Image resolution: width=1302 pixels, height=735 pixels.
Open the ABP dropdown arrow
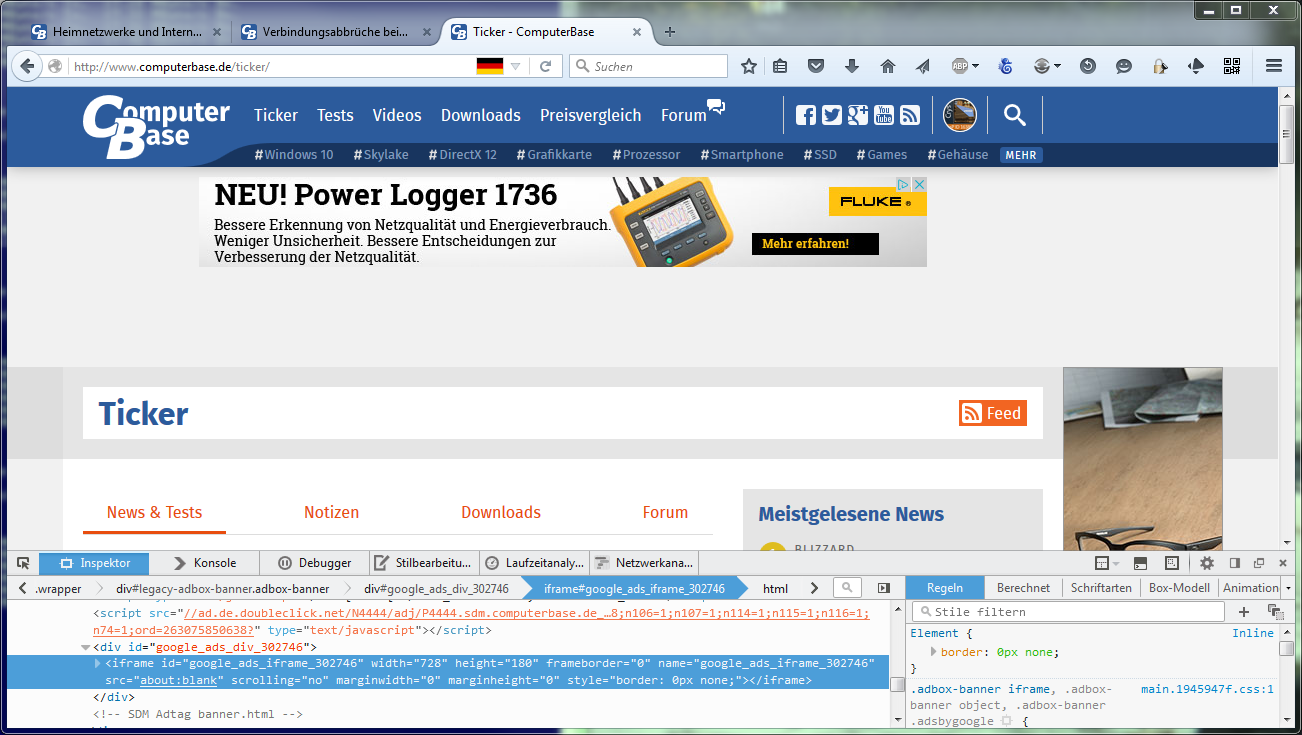click(x=975, y=67)
